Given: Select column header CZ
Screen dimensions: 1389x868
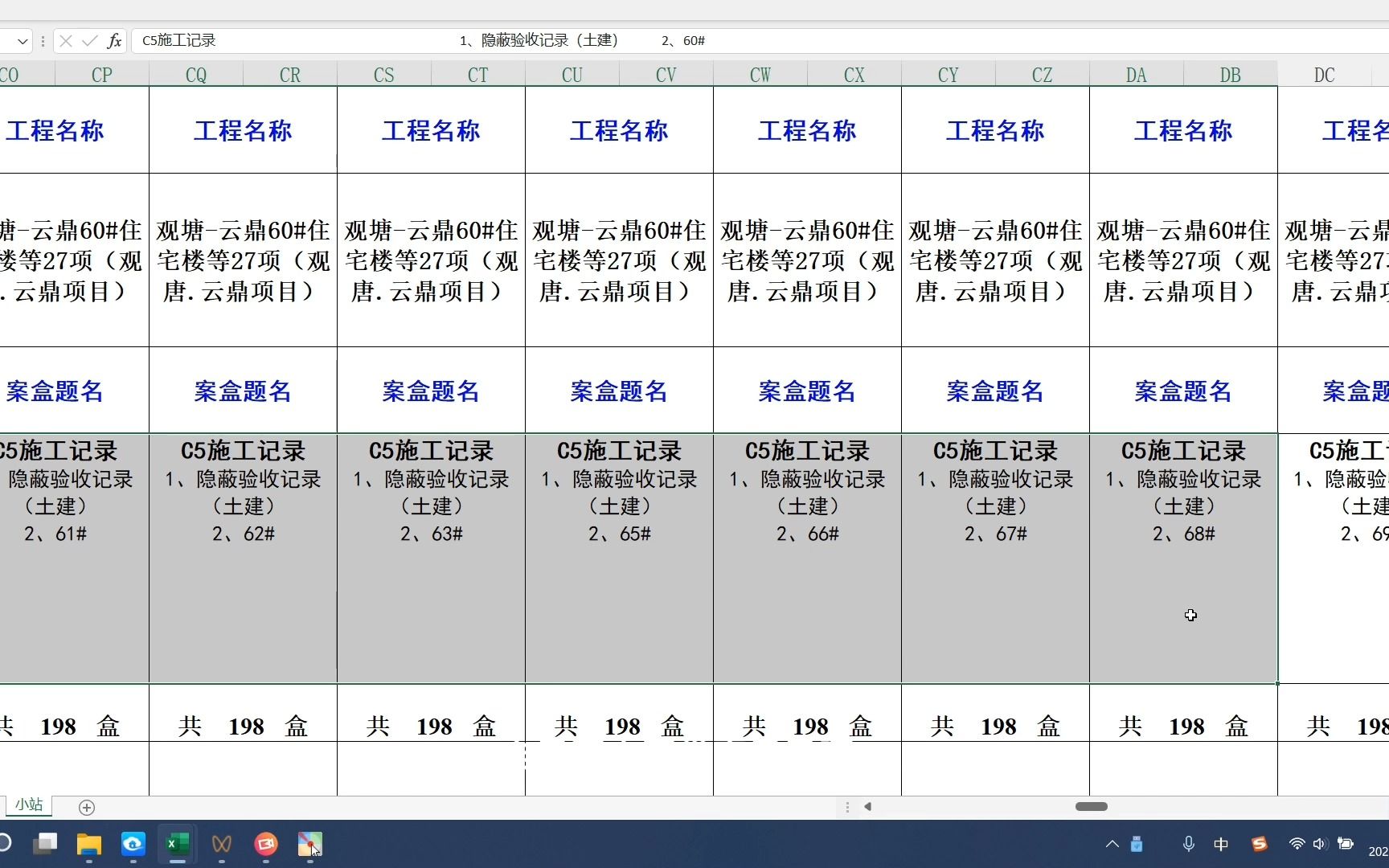Looking at the screenshot, I should point(1043,75).
